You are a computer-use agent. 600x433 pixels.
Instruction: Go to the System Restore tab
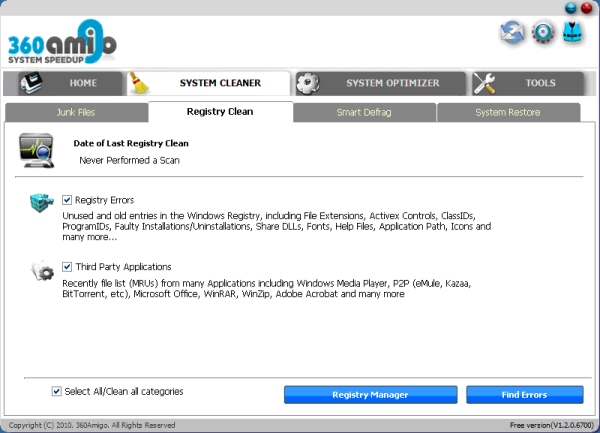[x=508, y=112]
